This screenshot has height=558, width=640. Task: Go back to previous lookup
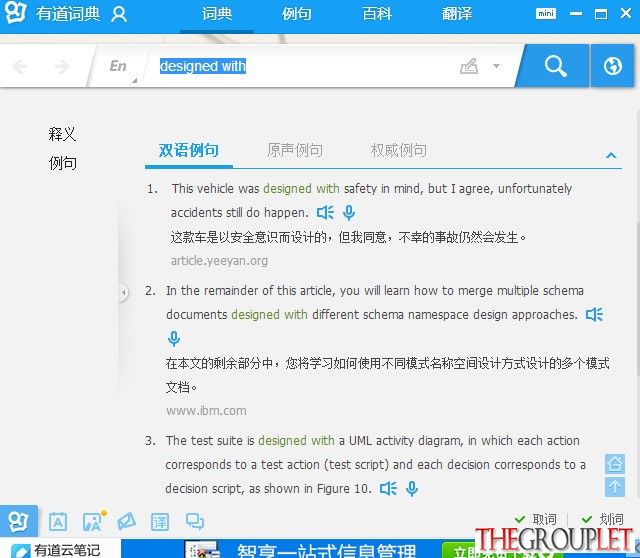[20, 66]
